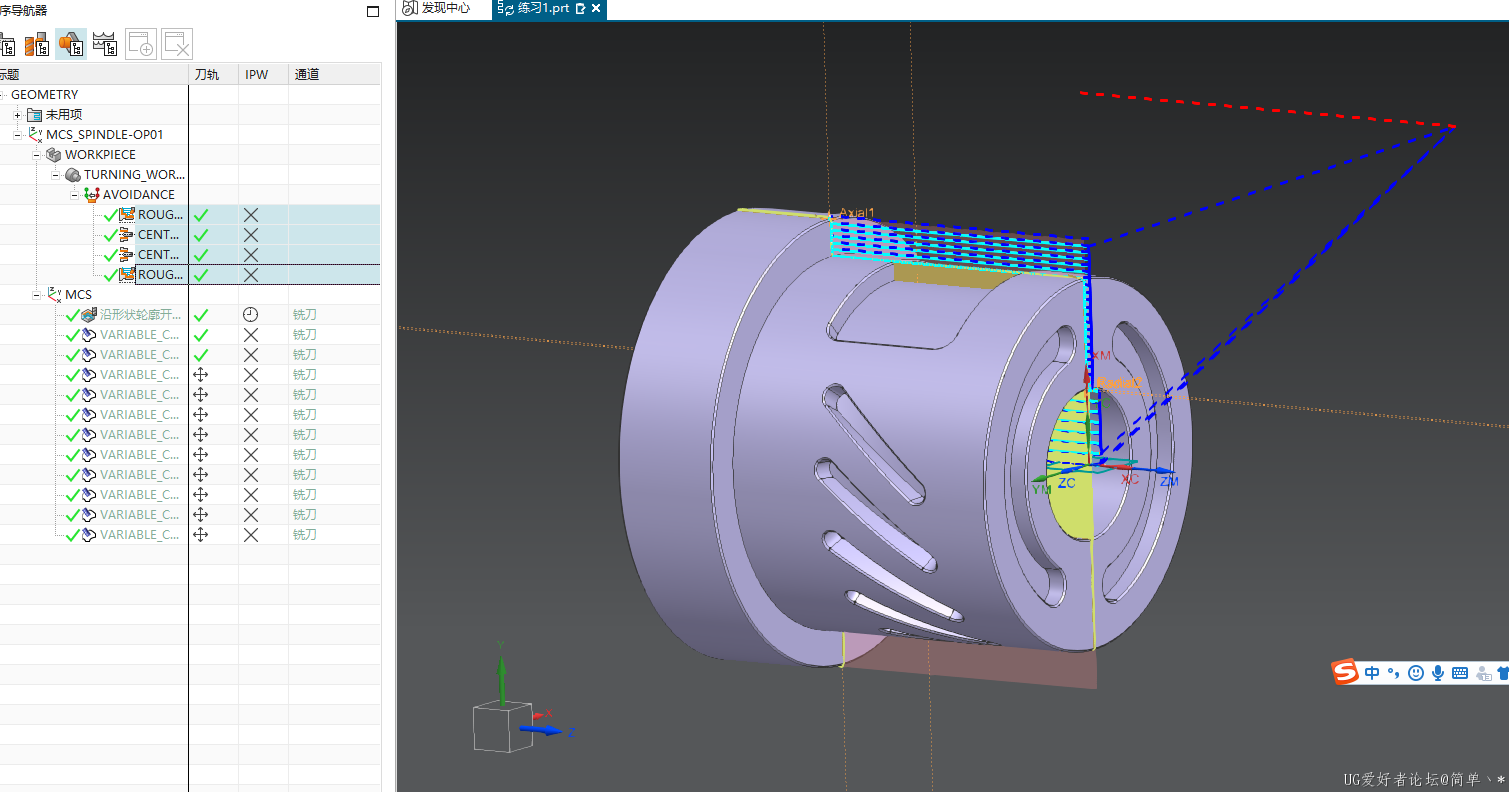Open the Sogou soft keyboard
Image resolution: width=1509 pixels, height=792 pixels.
pyautogui.click(x=1459, y=673)
